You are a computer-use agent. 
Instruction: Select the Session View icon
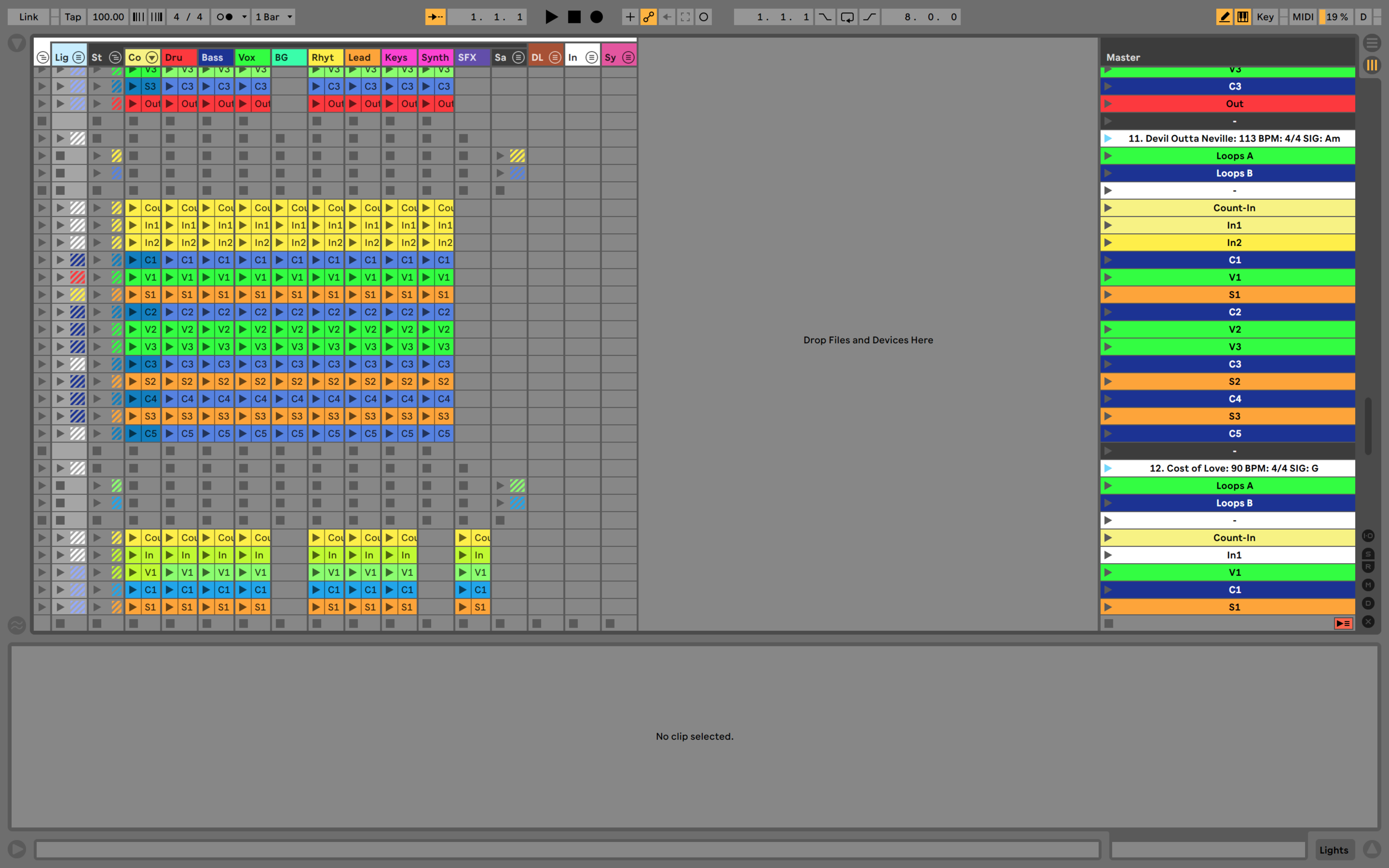click(1372, 65)
